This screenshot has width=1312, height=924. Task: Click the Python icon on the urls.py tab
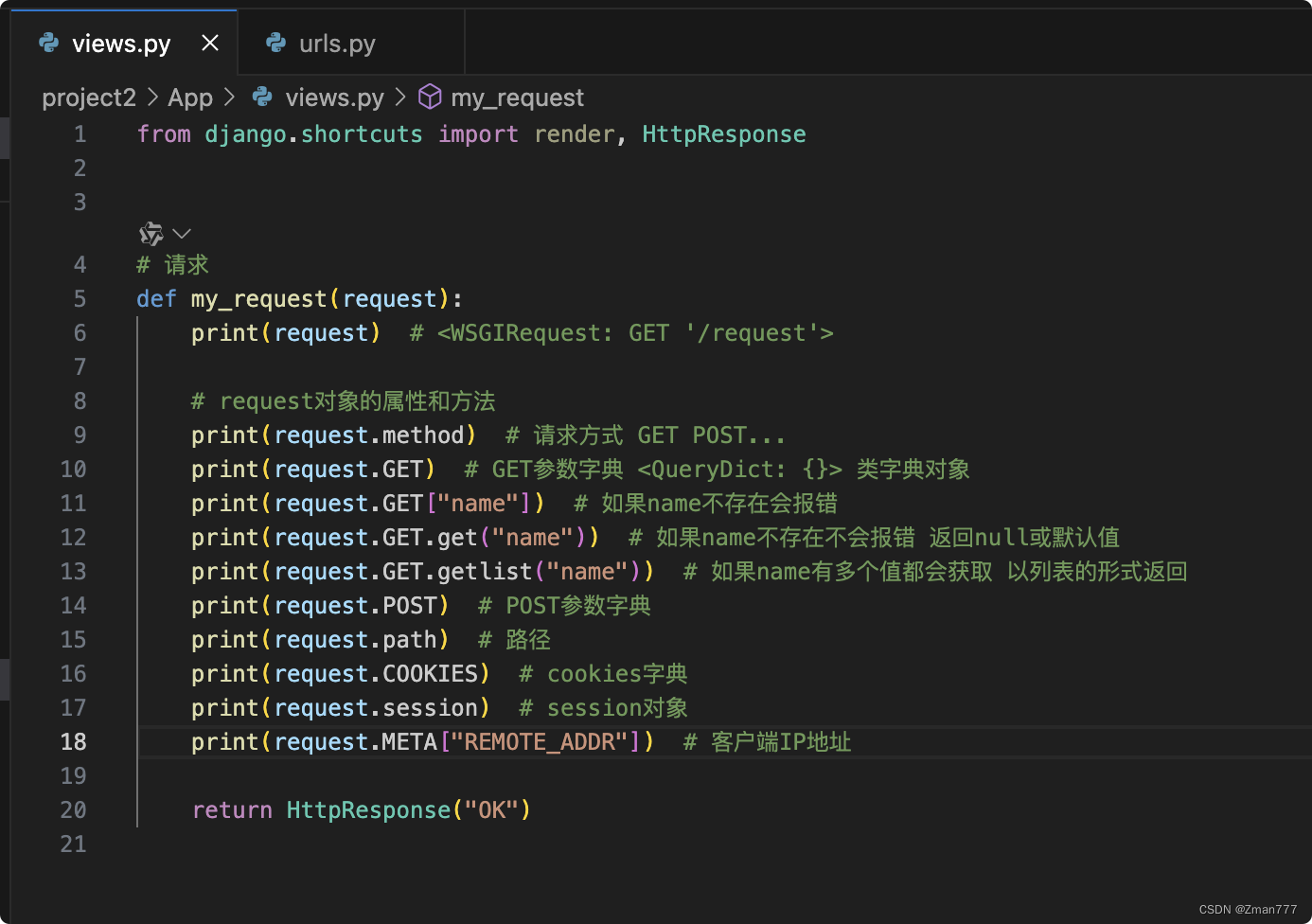click(275, 43)
